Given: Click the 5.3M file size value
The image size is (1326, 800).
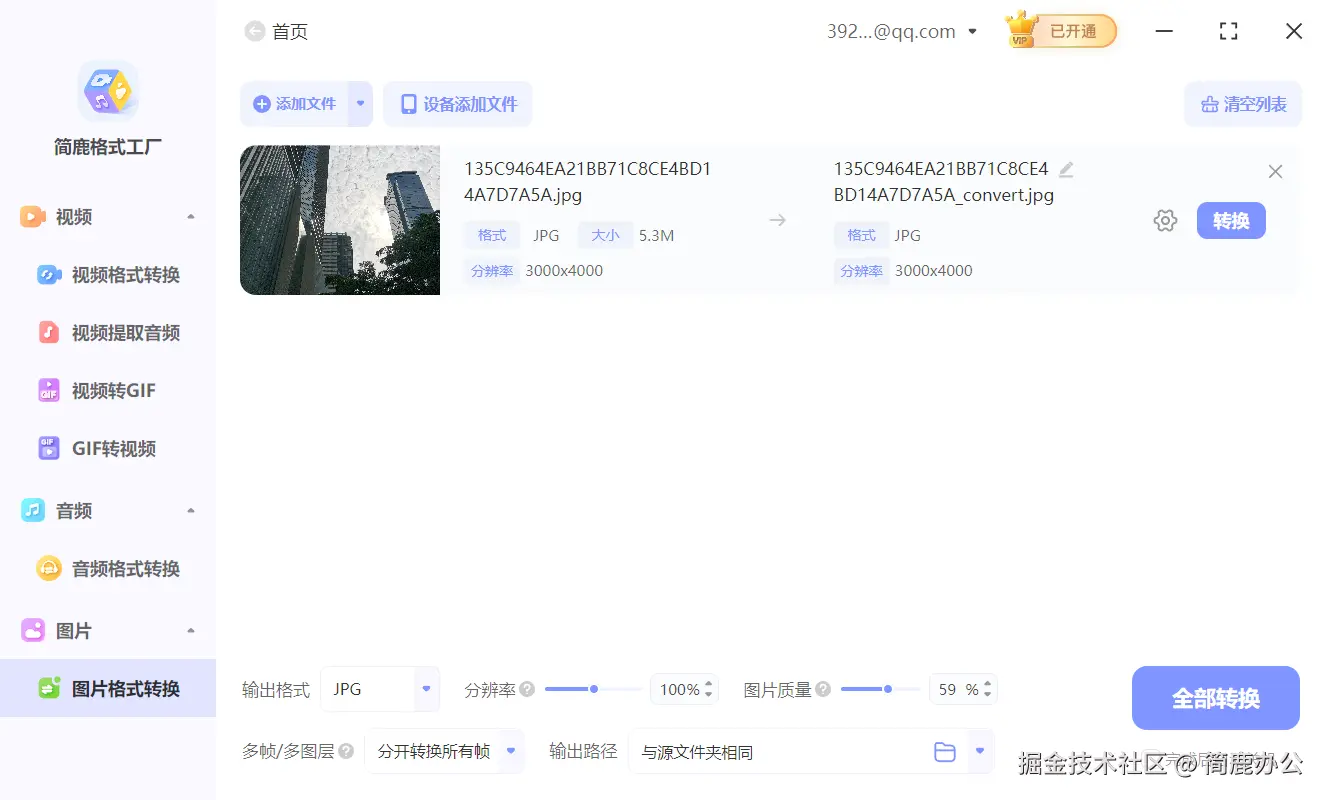Looking at the screenshot, I should click(x=656, y=236).
